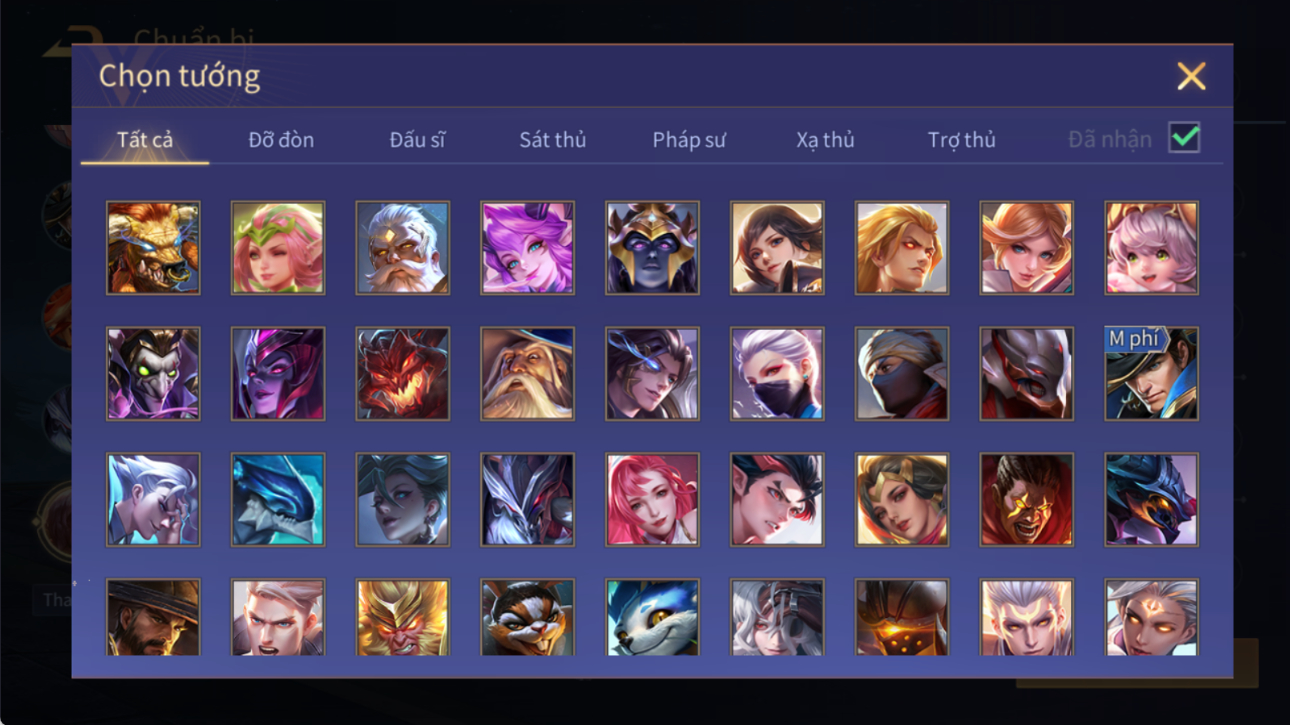The width and height of the screenshot is (1290, 725).
Task: Choose the pink-haired elf with green crown
Action: pyautogui.click(x=278, y=248)
